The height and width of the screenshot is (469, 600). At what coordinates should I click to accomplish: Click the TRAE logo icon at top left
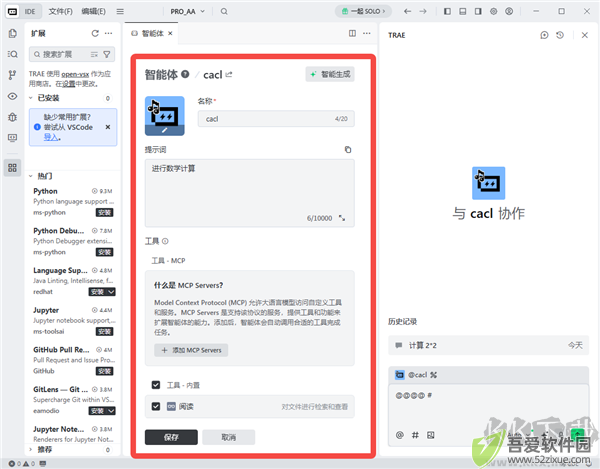click(12, 11)
